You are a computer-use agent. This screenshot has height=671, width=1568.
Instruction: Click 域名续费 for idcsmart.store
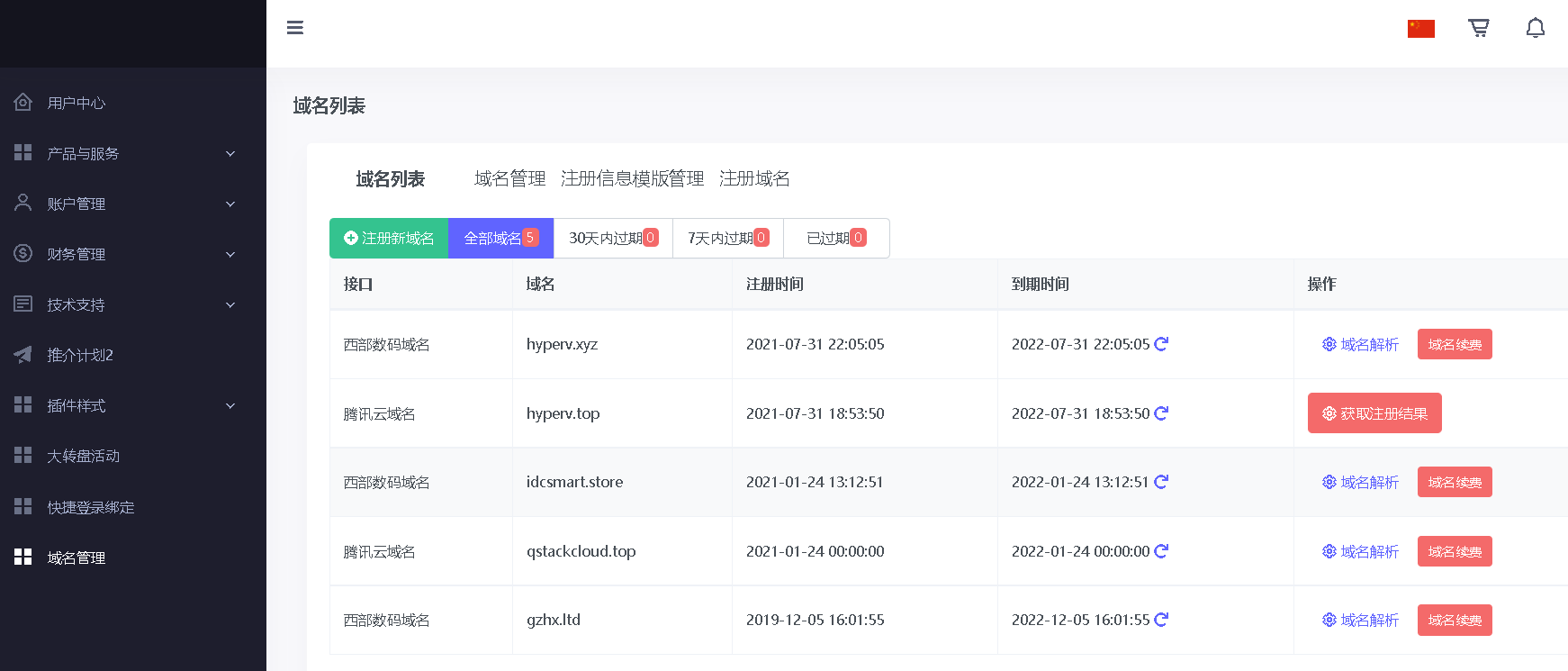coord(1455,482)
